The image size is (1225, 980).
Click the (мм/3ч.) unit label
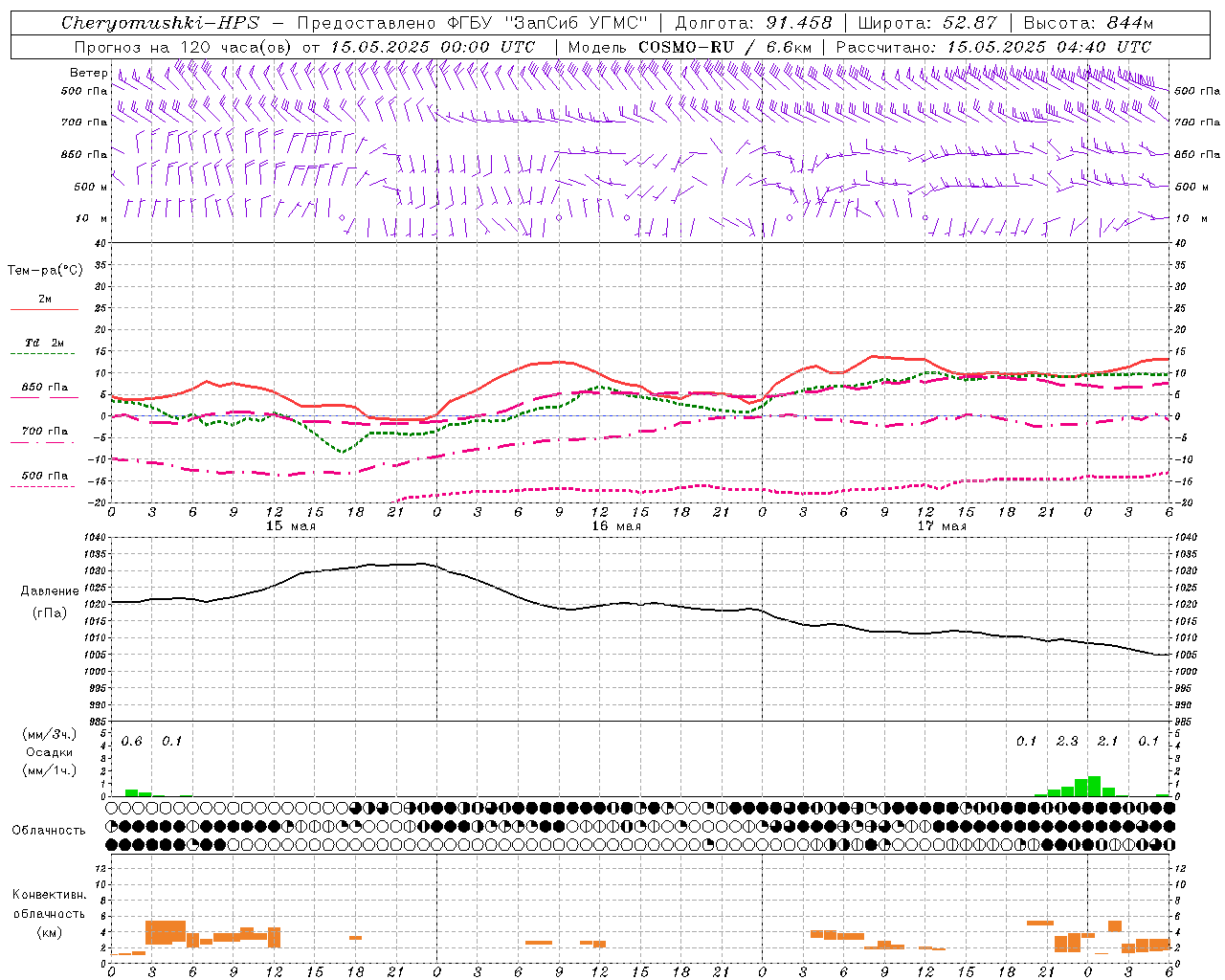(49, 734)
